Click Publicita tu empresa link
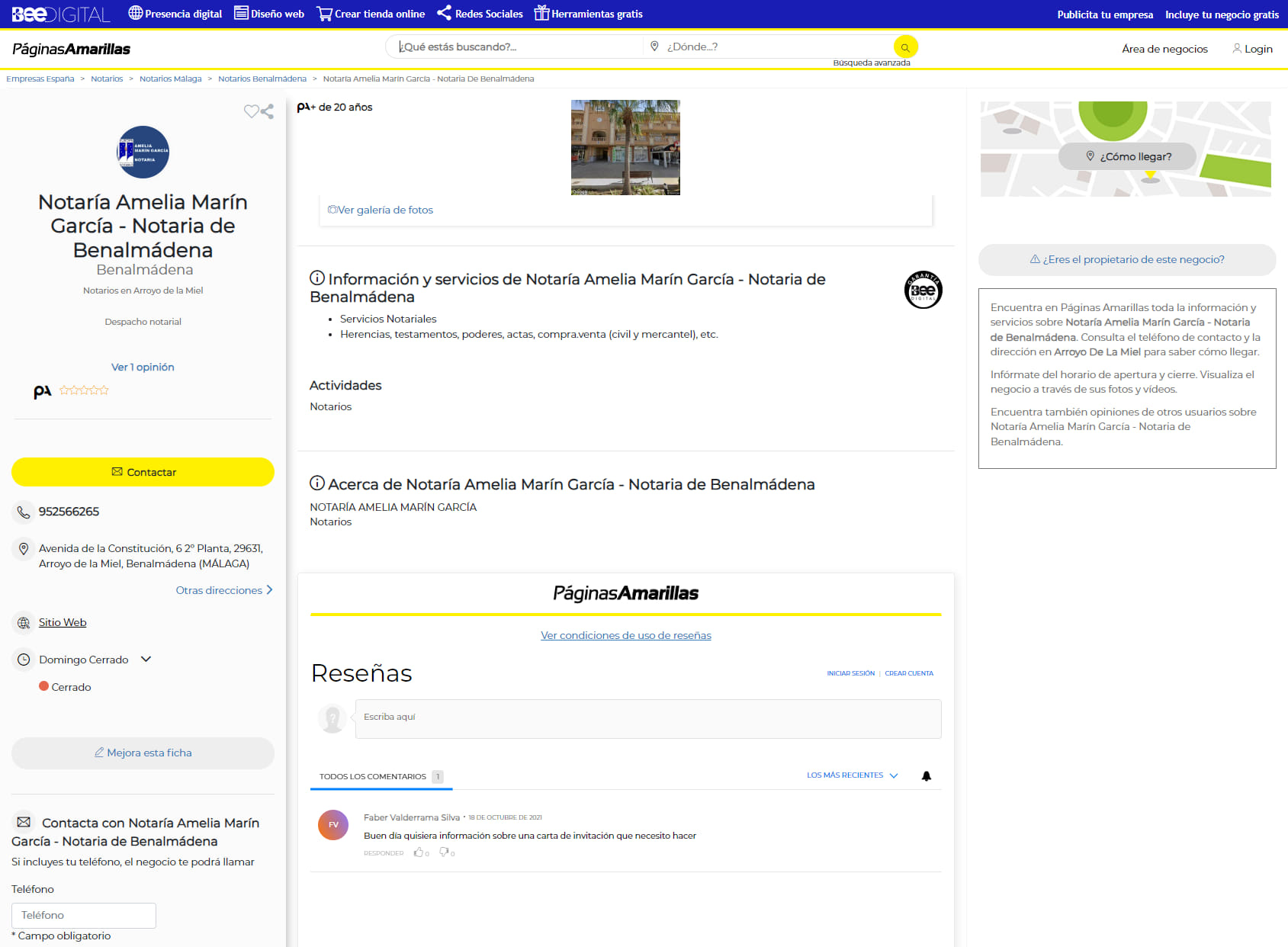 click(x=1105, y=14)
